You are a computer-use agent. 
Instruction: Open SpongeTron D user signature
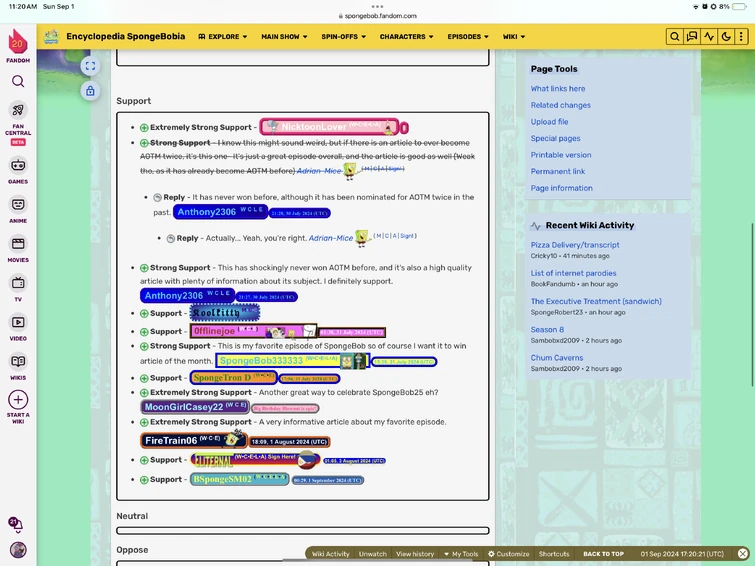coord(234,378)
